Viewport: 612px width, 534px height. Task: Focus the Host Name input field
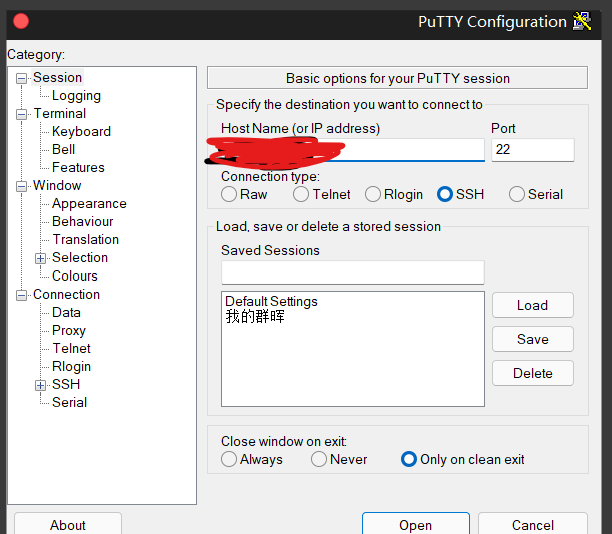pyautogui.click(x=353, y=150)
